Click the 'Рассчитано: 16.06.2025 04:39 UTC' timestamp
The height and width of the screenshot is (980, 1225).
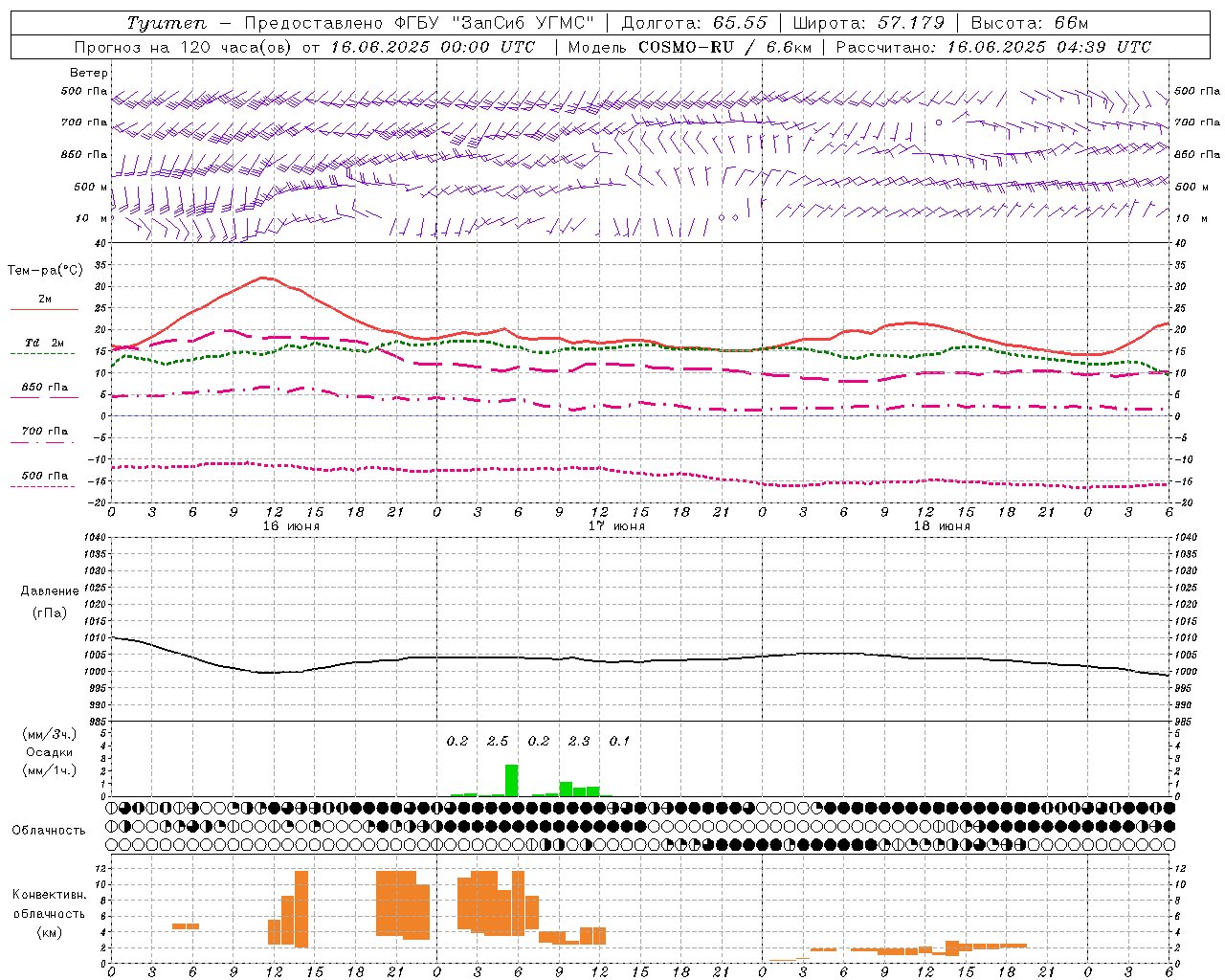coord(993,47)
